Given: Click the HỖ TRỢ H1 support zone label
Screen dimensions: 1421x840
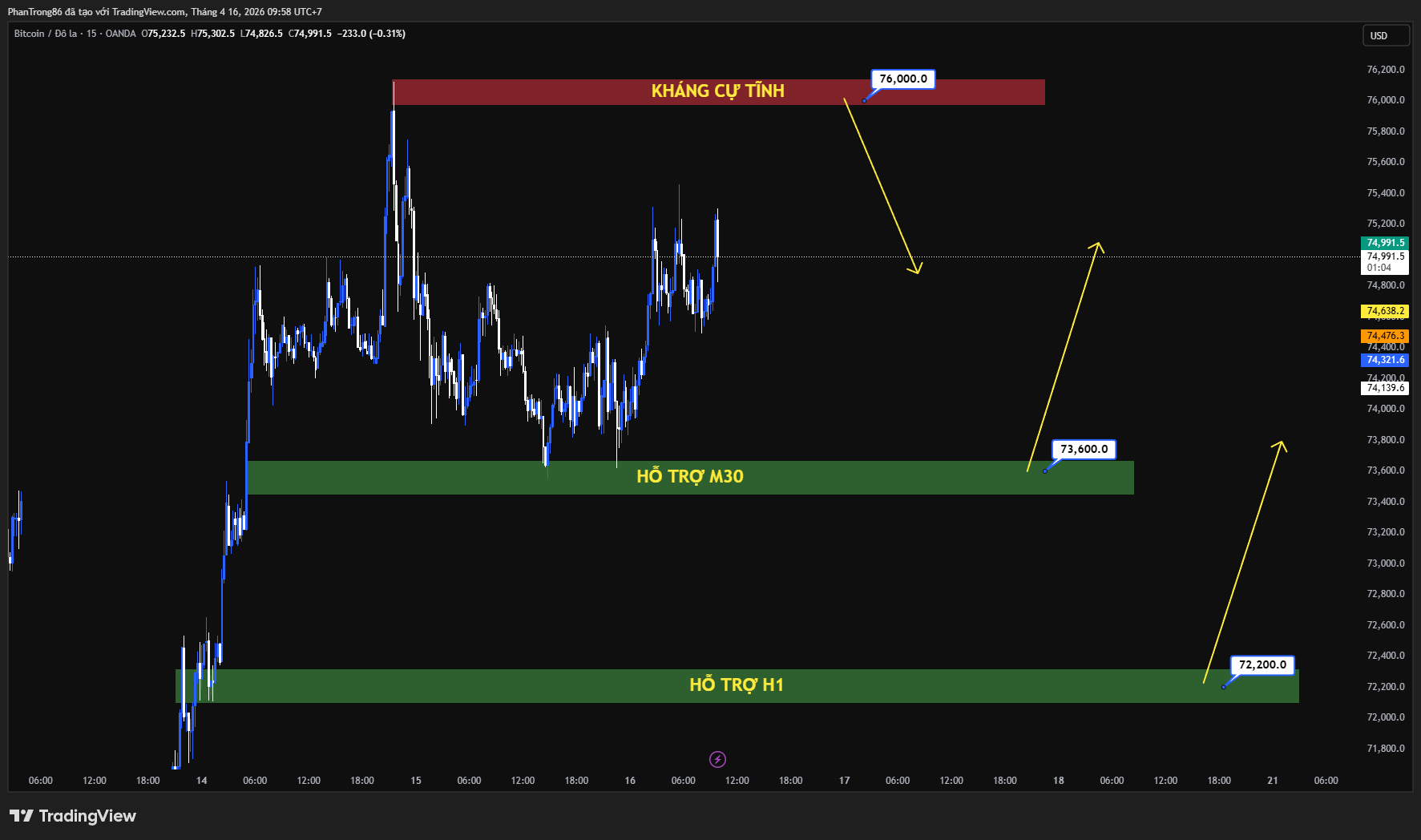Looking at the screenshot, I should click(737, 685).
